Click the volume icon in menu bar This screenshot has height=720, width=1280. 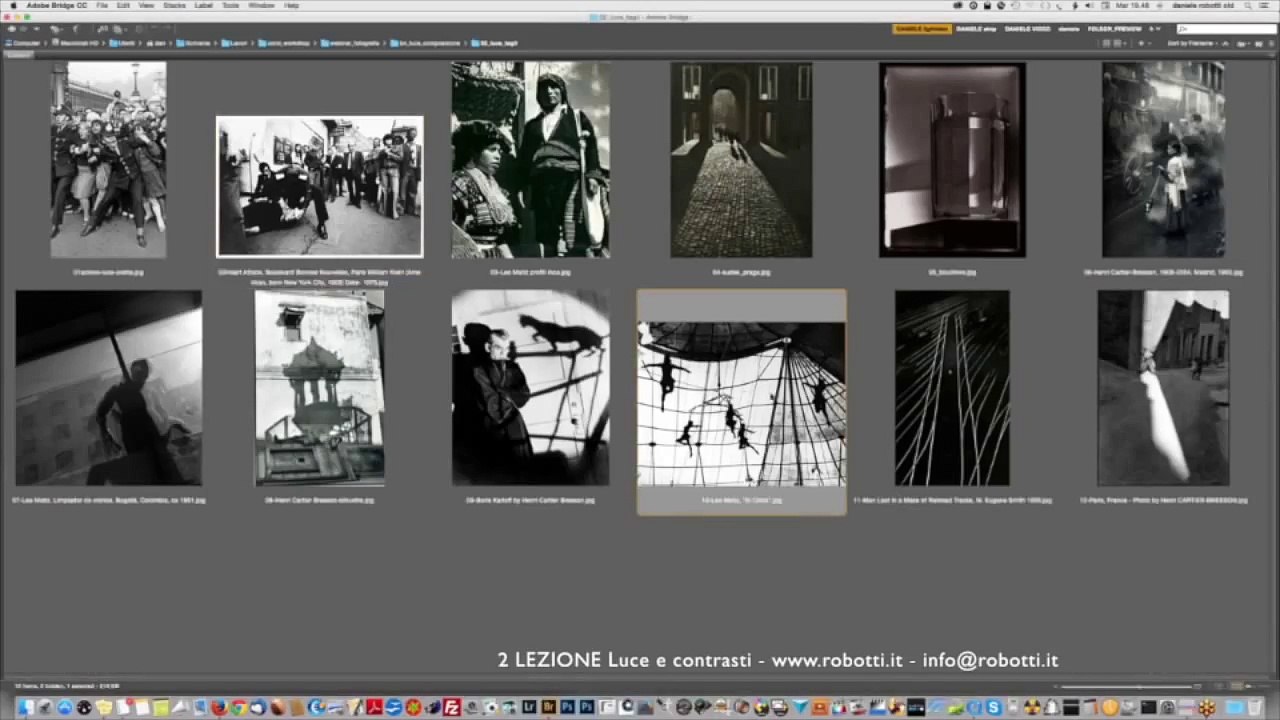pyautogui.click(x=1089, y=5)
